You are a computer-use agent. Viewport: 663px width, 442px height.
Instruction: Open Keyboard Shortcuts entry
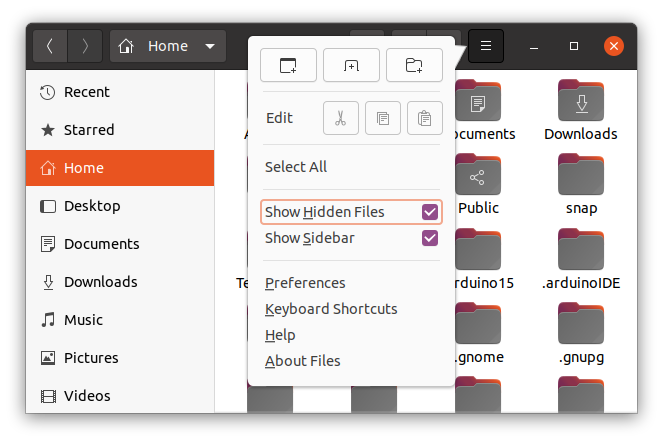pos(331,309)
